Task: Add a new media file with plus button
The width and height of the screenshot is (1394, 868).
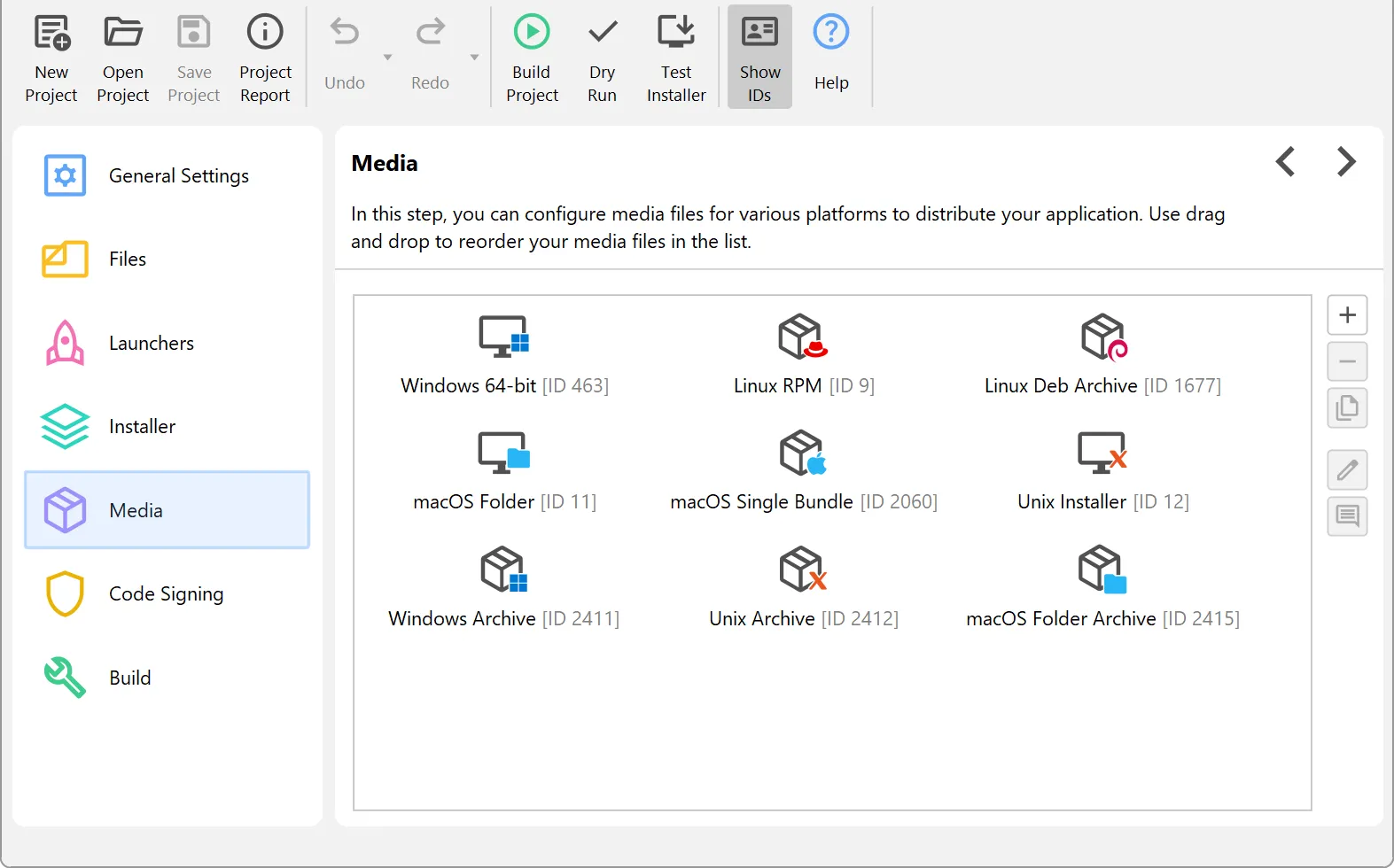Action: tap(1347, 315)
